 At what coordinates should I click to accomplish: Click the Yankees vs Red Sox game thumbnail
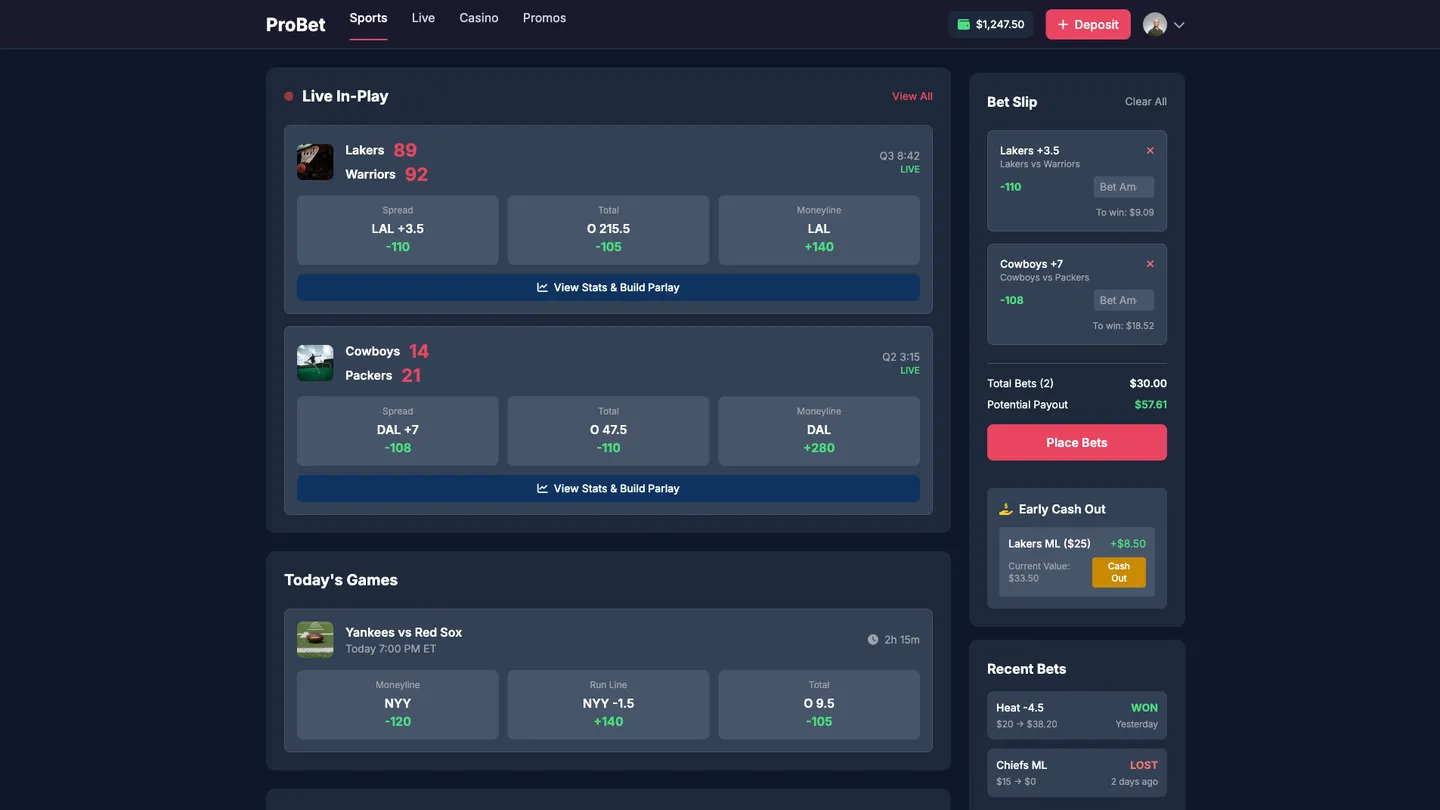(x=315, y=640)
